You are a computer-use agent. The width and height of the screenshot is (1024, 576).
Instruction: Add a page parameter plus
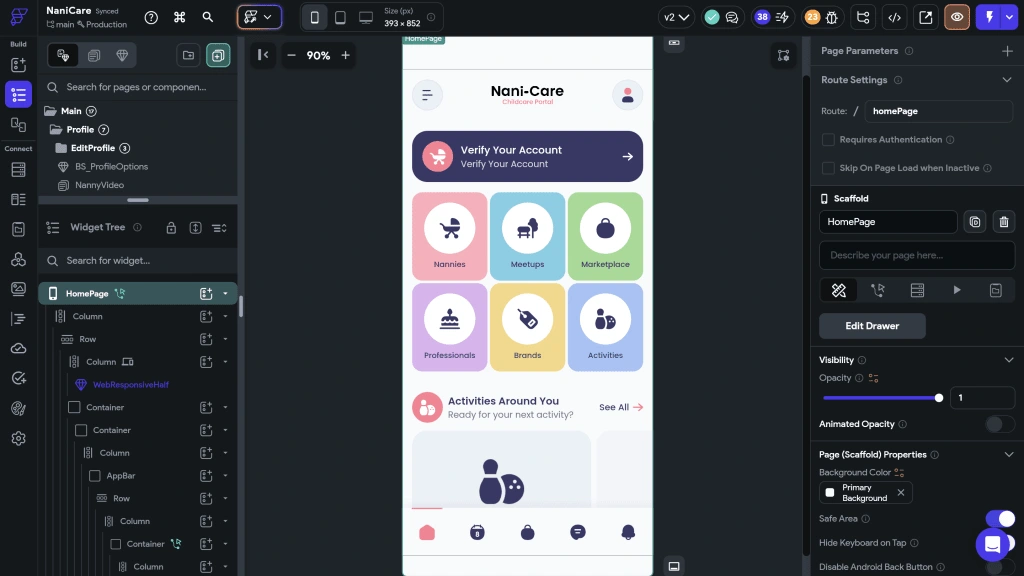[x=1007, y=51]
